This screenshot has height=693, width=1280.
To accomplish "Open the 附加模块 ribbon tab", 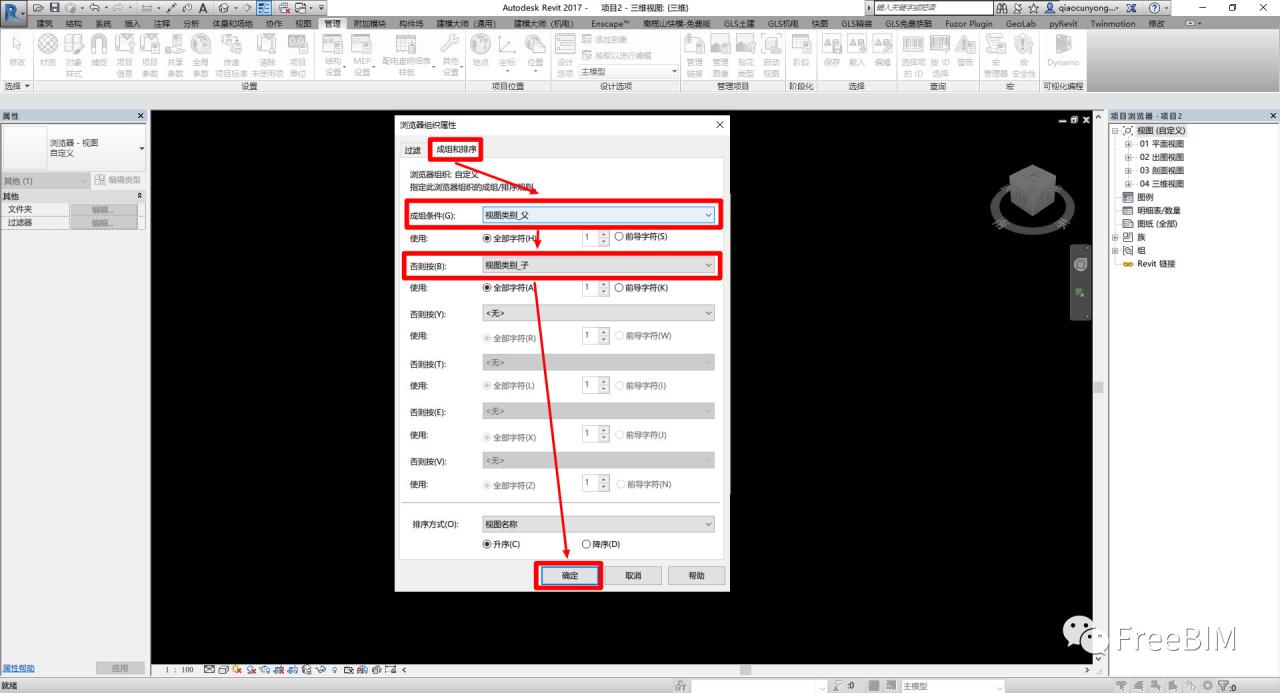I will point(369,23).
